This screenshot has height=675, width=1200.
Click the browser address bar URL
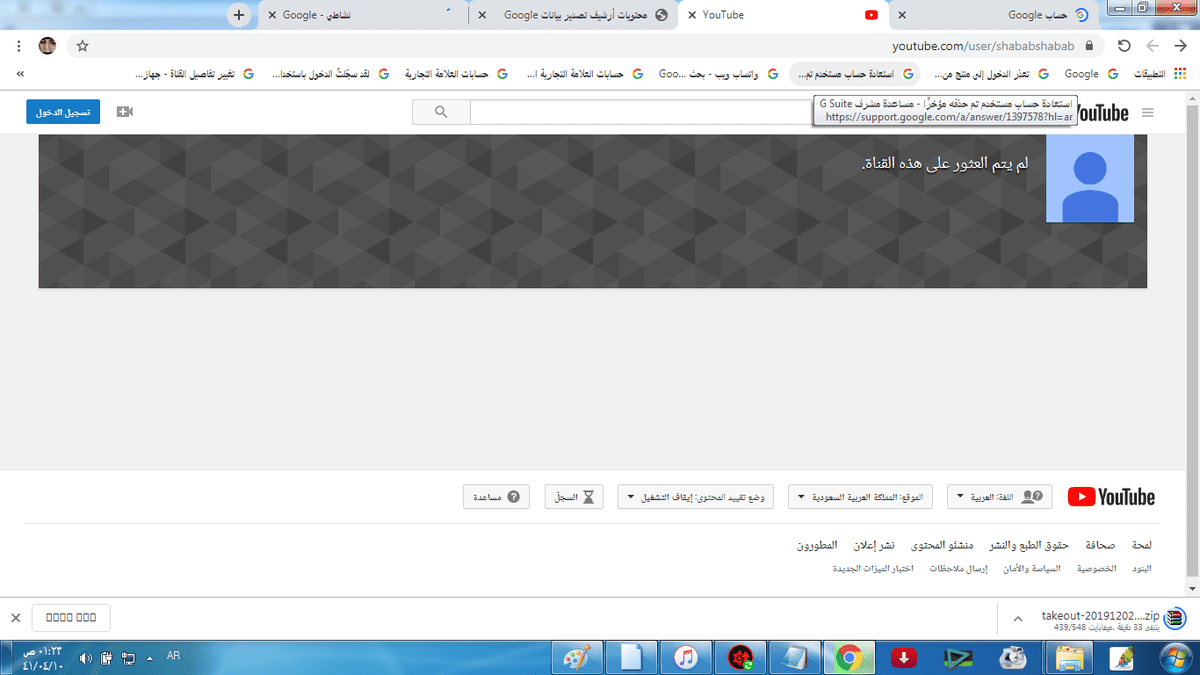coord(983,46)
